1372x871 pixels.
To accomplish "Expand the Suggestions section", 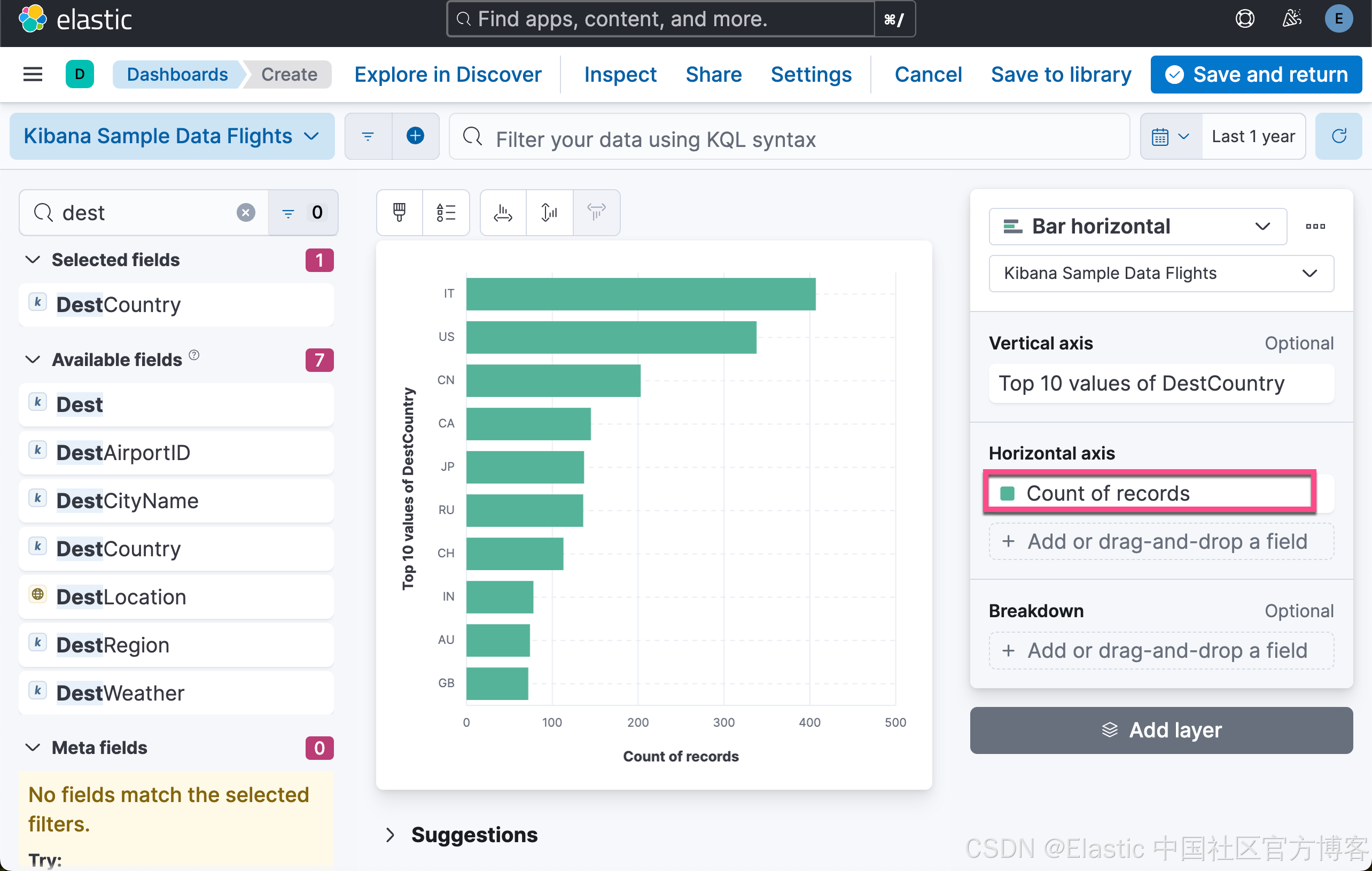I will click(x=391, y=835).
